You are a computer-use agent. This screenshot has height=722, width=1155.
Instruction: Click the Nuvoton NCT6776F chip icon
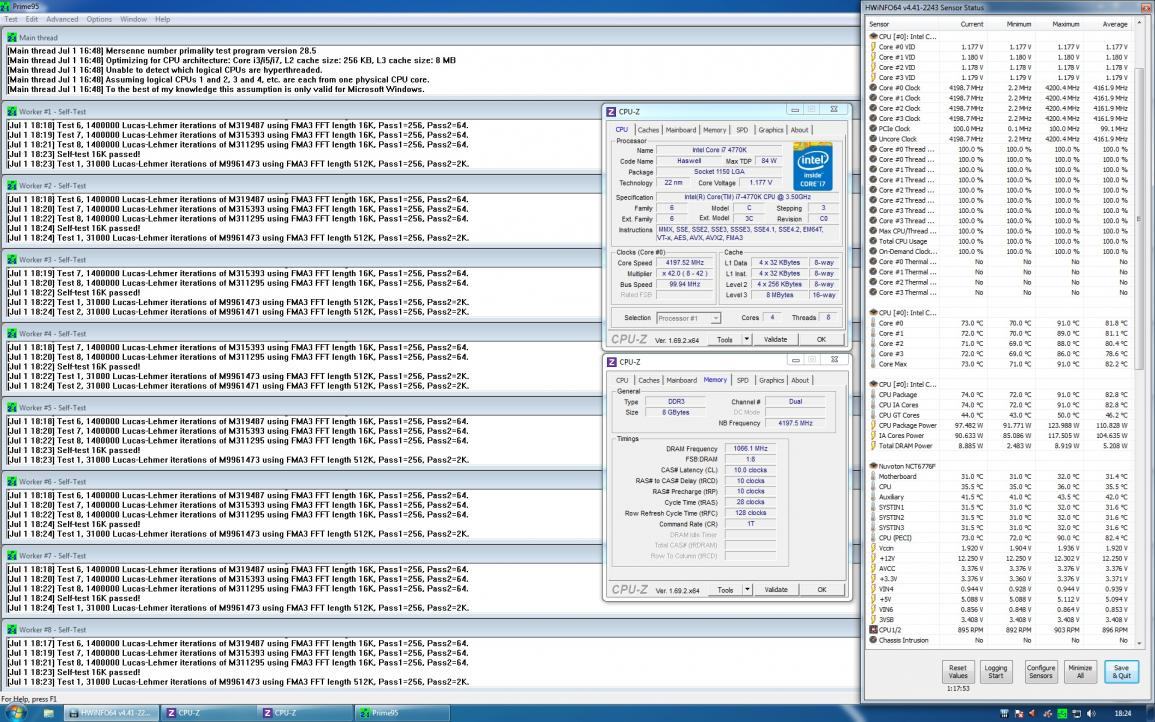tap(872, 466)
